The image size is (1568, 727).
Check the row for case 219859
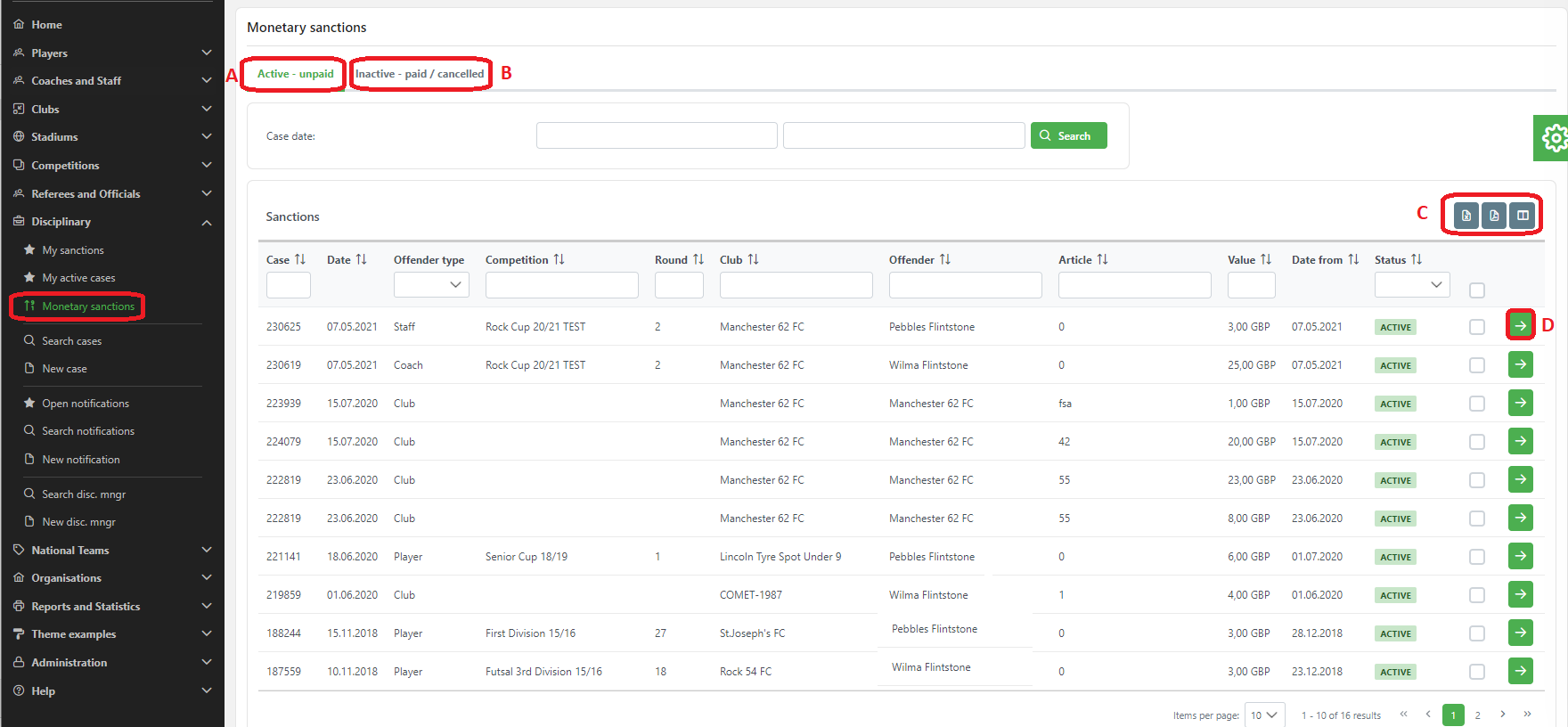1476,595
